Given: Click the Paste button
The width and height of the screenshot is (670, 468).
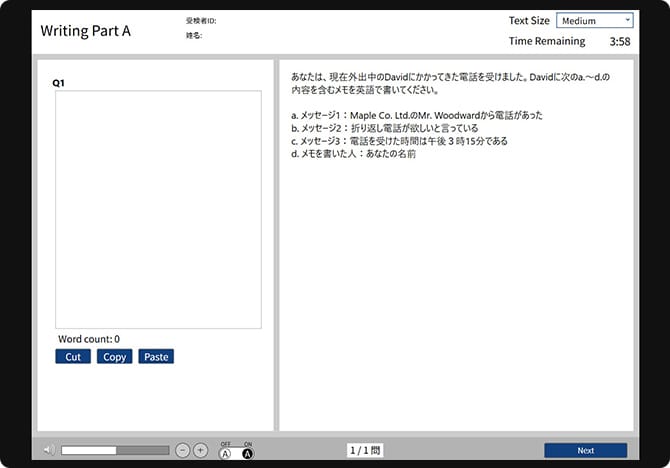Looking at the screenshot, I should 156,356.
